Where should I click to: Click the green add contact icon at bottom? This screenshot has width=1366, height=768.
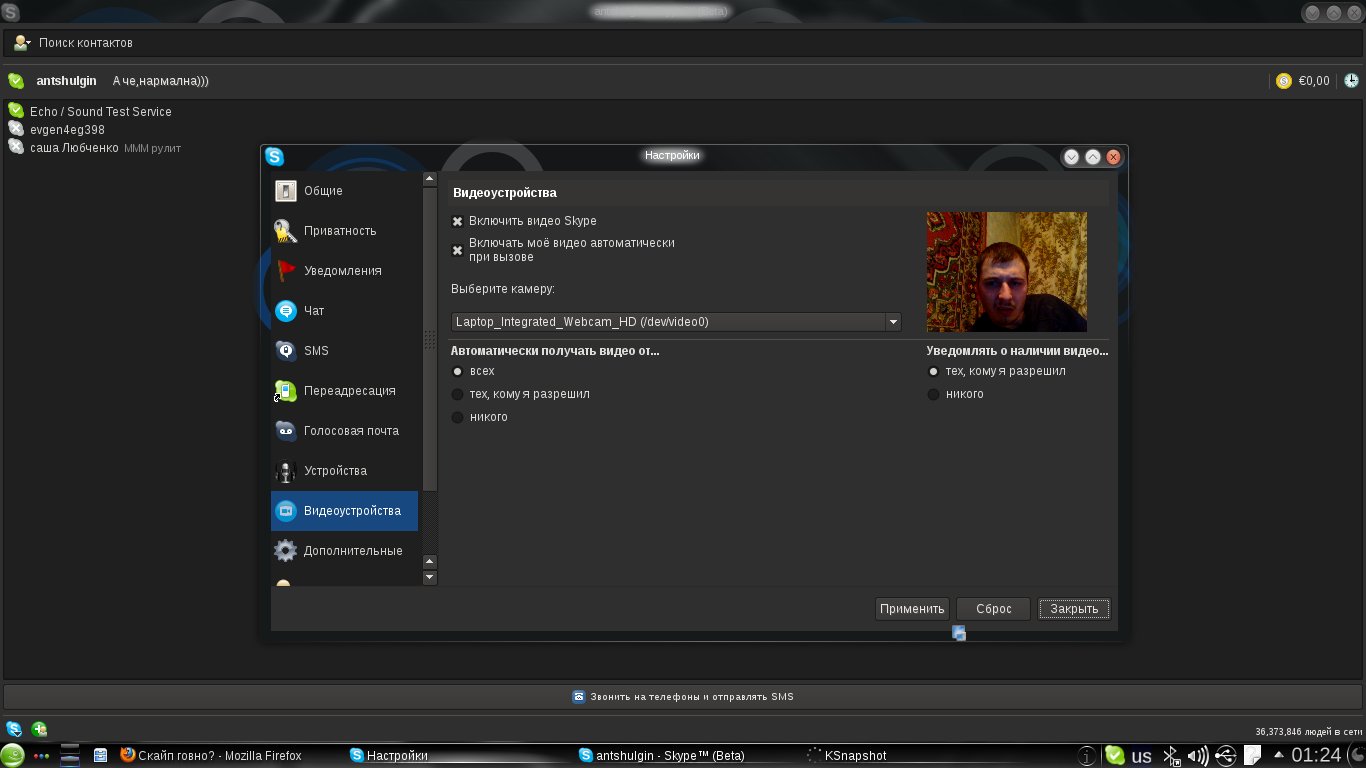[39, 729]
